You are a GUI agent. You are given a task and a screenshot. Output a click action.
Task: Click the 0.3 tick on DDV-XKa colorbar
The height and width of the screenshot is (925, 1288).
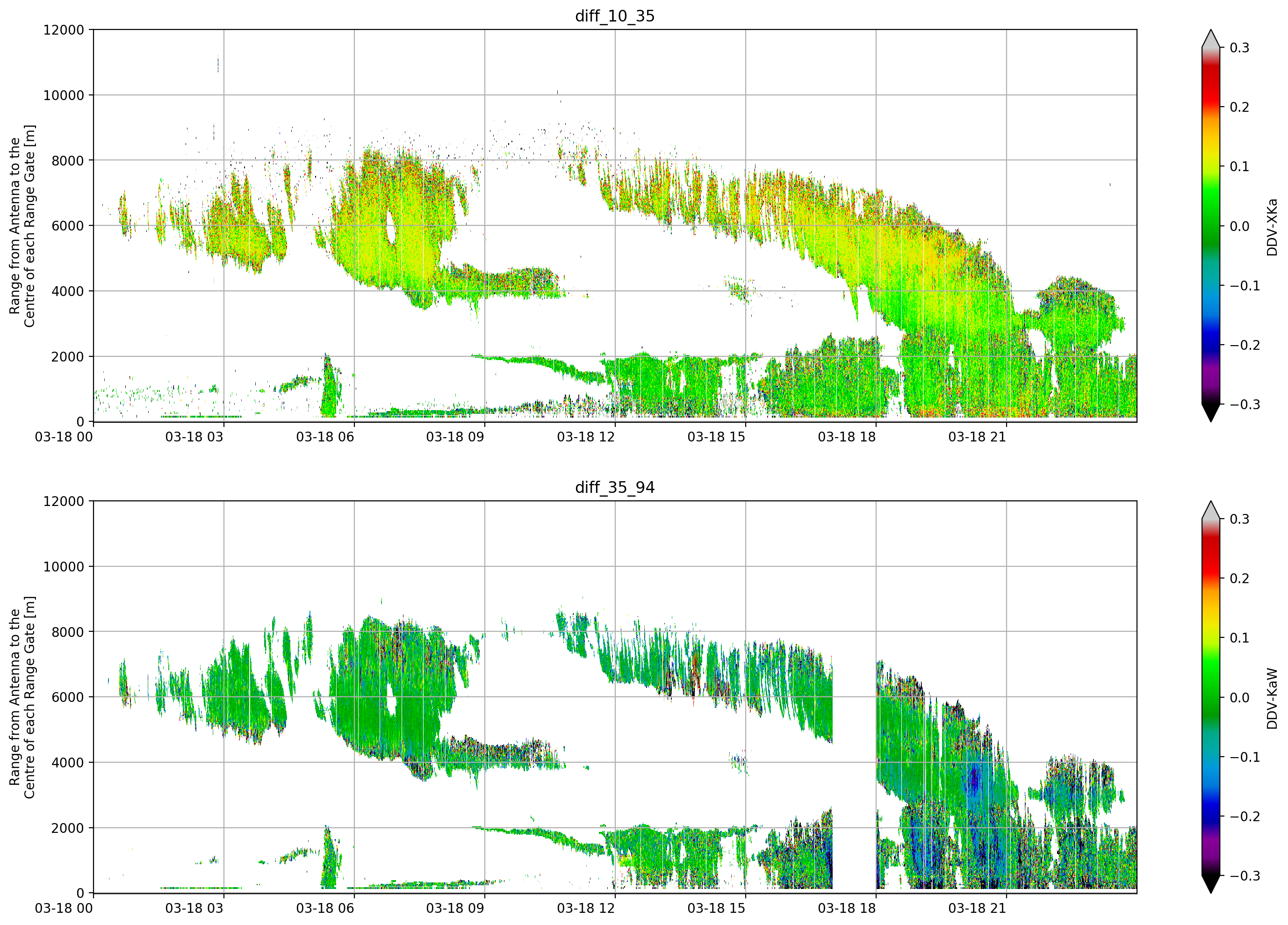click(x=1239, y=48)
